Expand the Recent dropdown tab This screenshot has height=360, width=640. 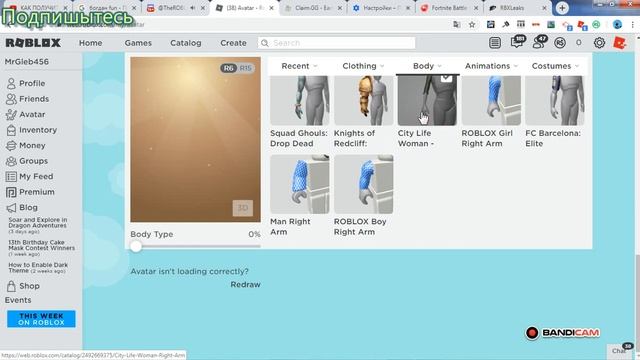click(x=300, y=66)
